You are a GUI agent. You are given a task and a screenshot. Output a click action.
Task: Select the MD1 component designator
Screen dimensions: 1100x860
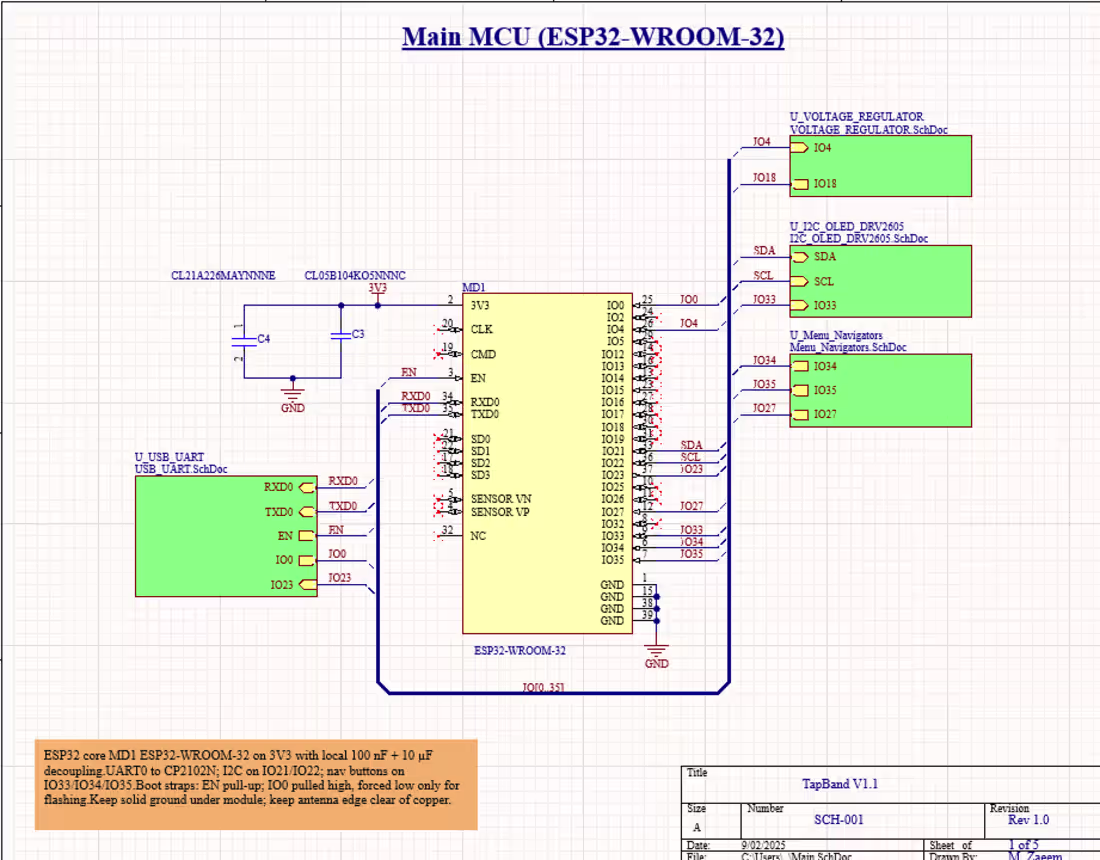[x=474, y=288]
